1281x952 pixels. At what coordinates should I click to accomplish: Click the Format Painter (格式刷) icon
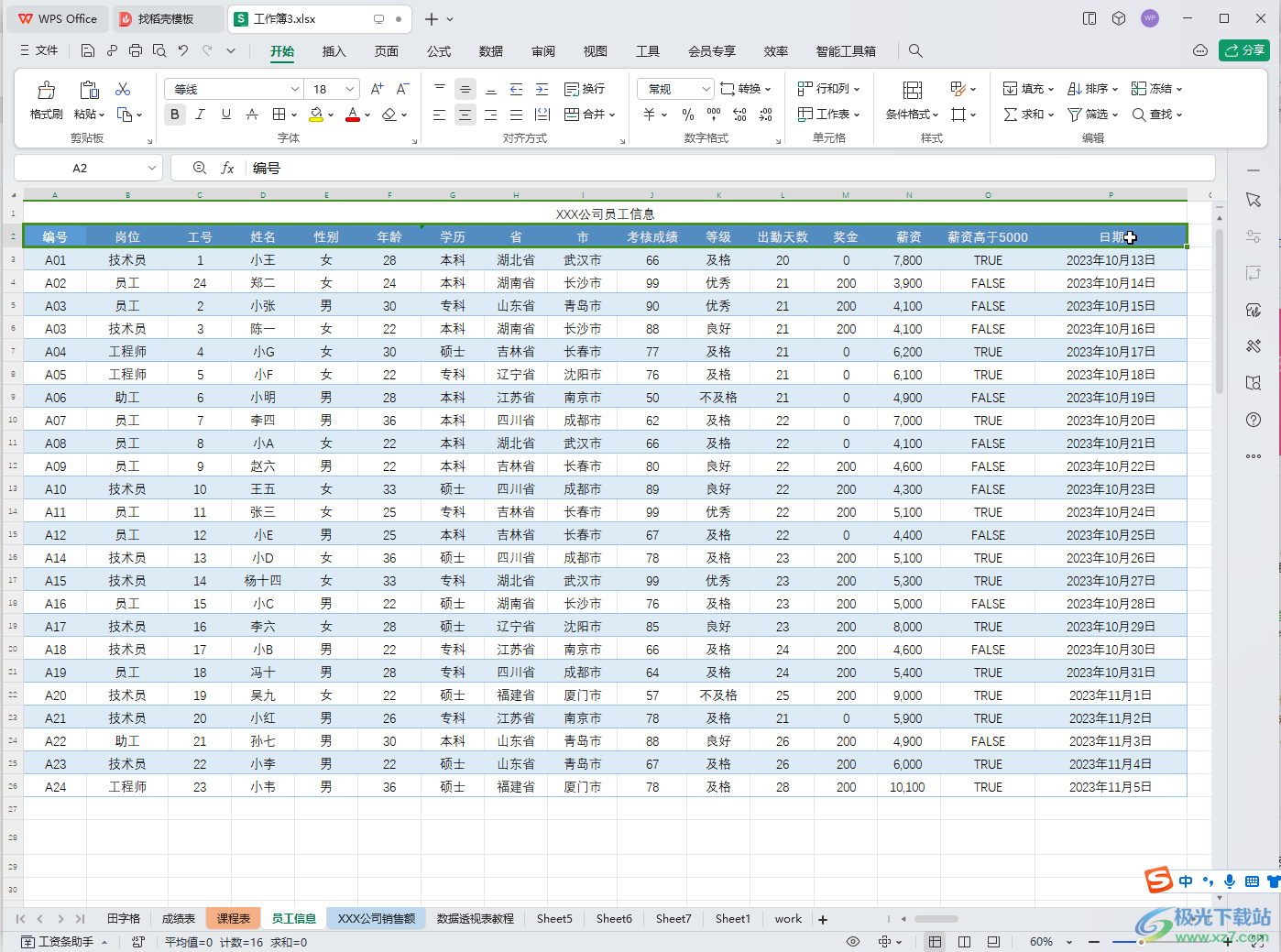(46, 90)
